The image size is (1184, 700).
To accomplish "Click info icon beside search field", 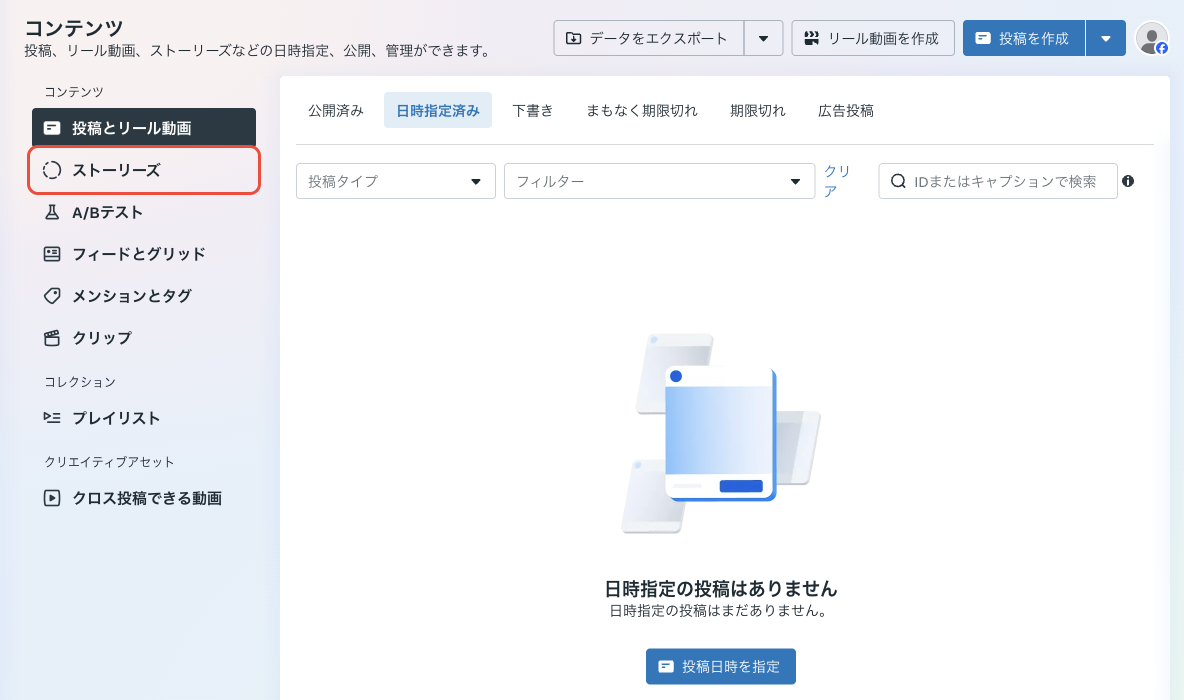I will click(1128, 181).
